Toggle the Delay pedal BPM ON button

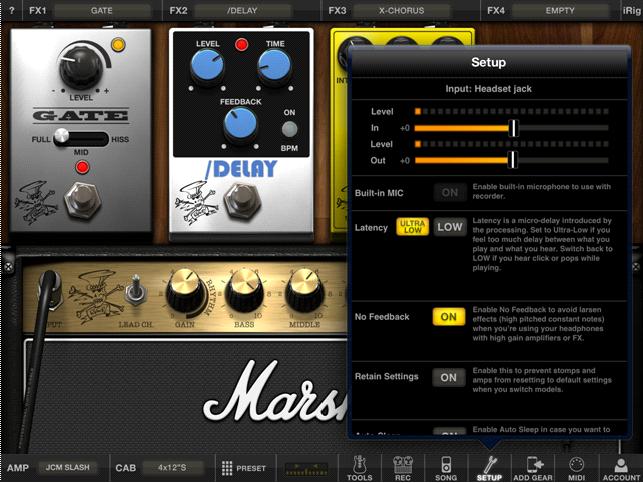point(290,129)
